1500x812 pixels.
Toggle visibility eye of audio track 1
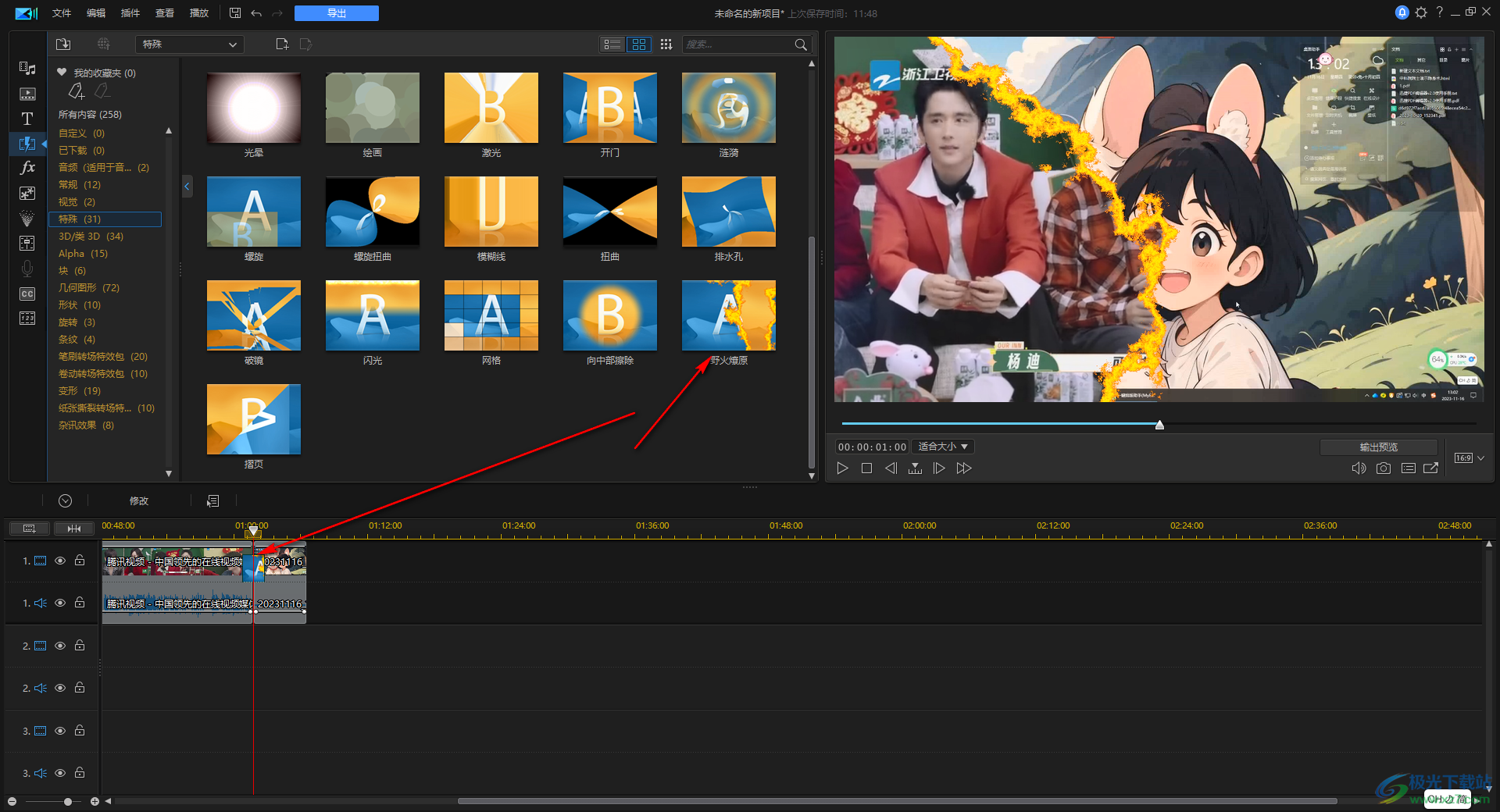tap(60, 603)
